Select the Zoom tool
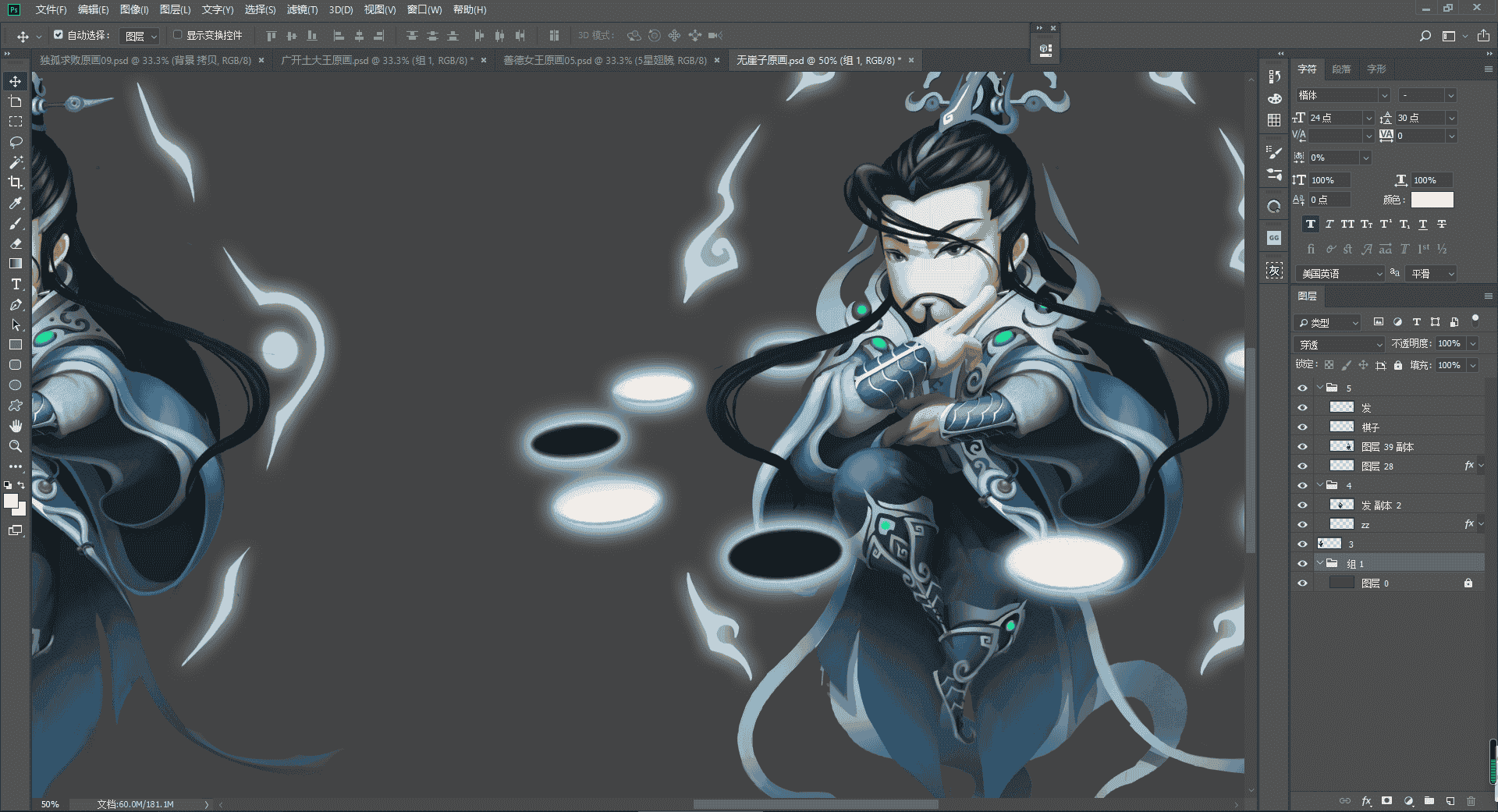Viewport: 1498px width, 812px height. click(15, 446)
